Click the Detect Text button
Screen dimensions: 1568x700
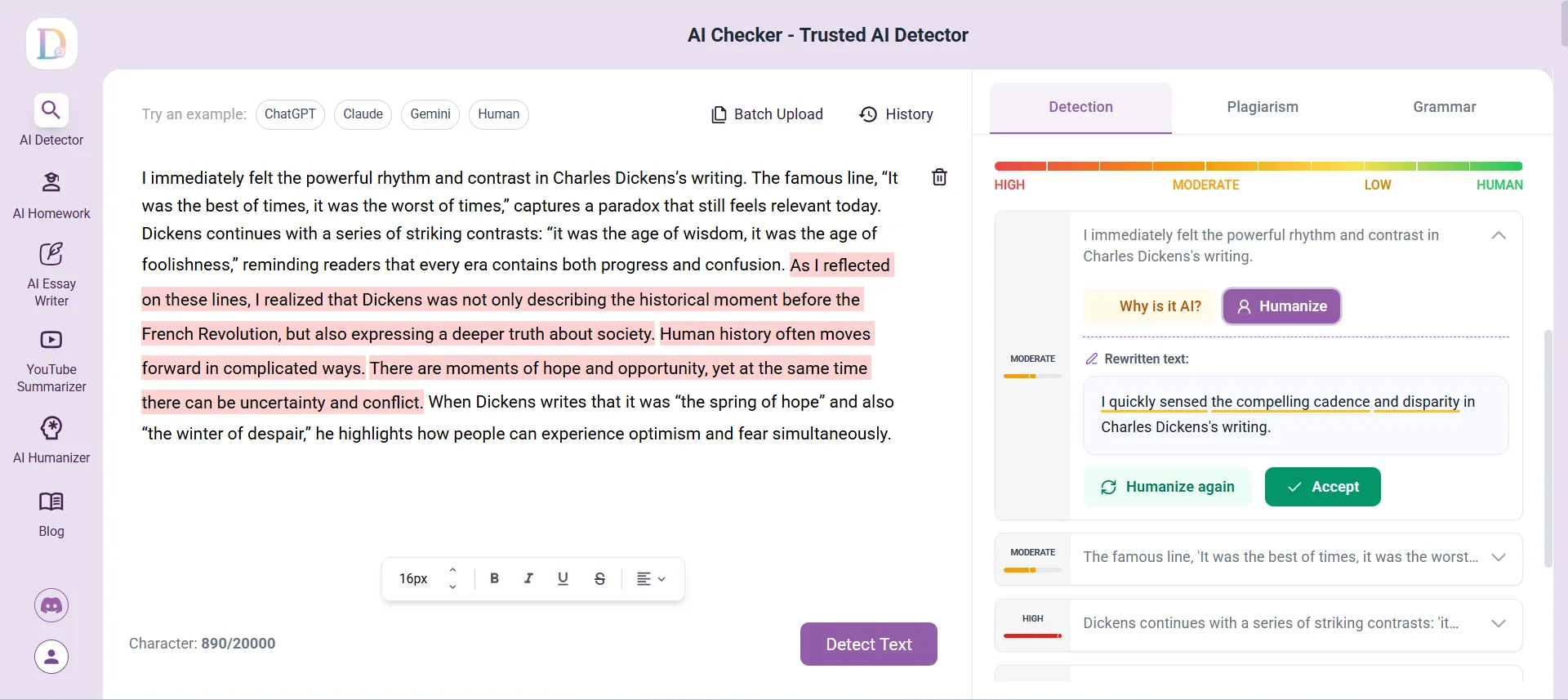(x=868, y=644)
